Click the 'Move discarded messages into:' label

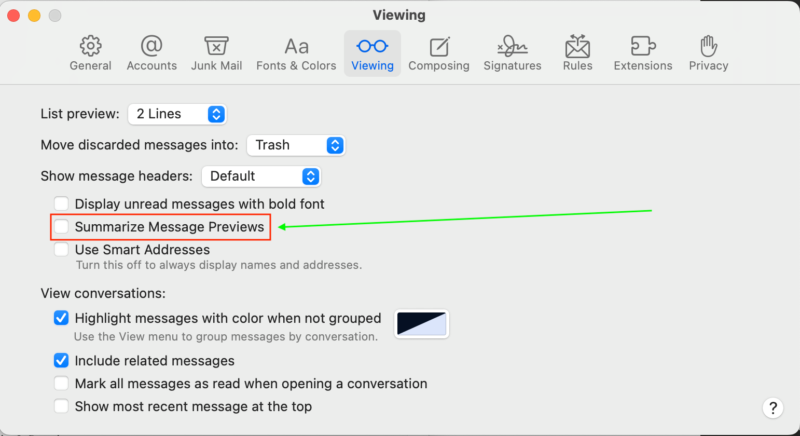point(139,145)
